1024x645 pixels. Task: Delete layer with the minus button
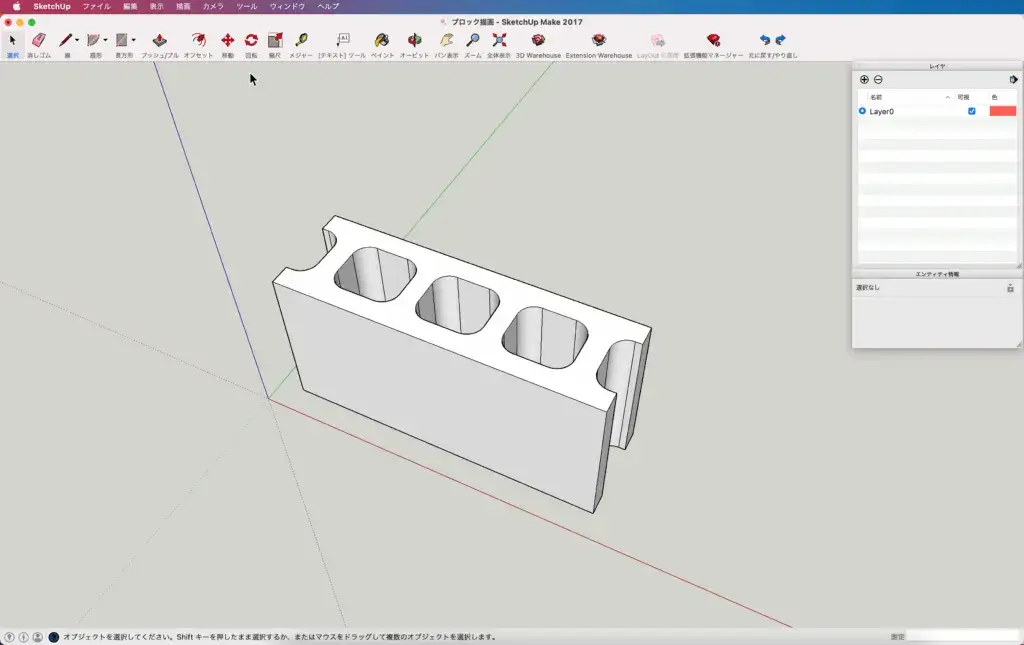click(878, 80)
